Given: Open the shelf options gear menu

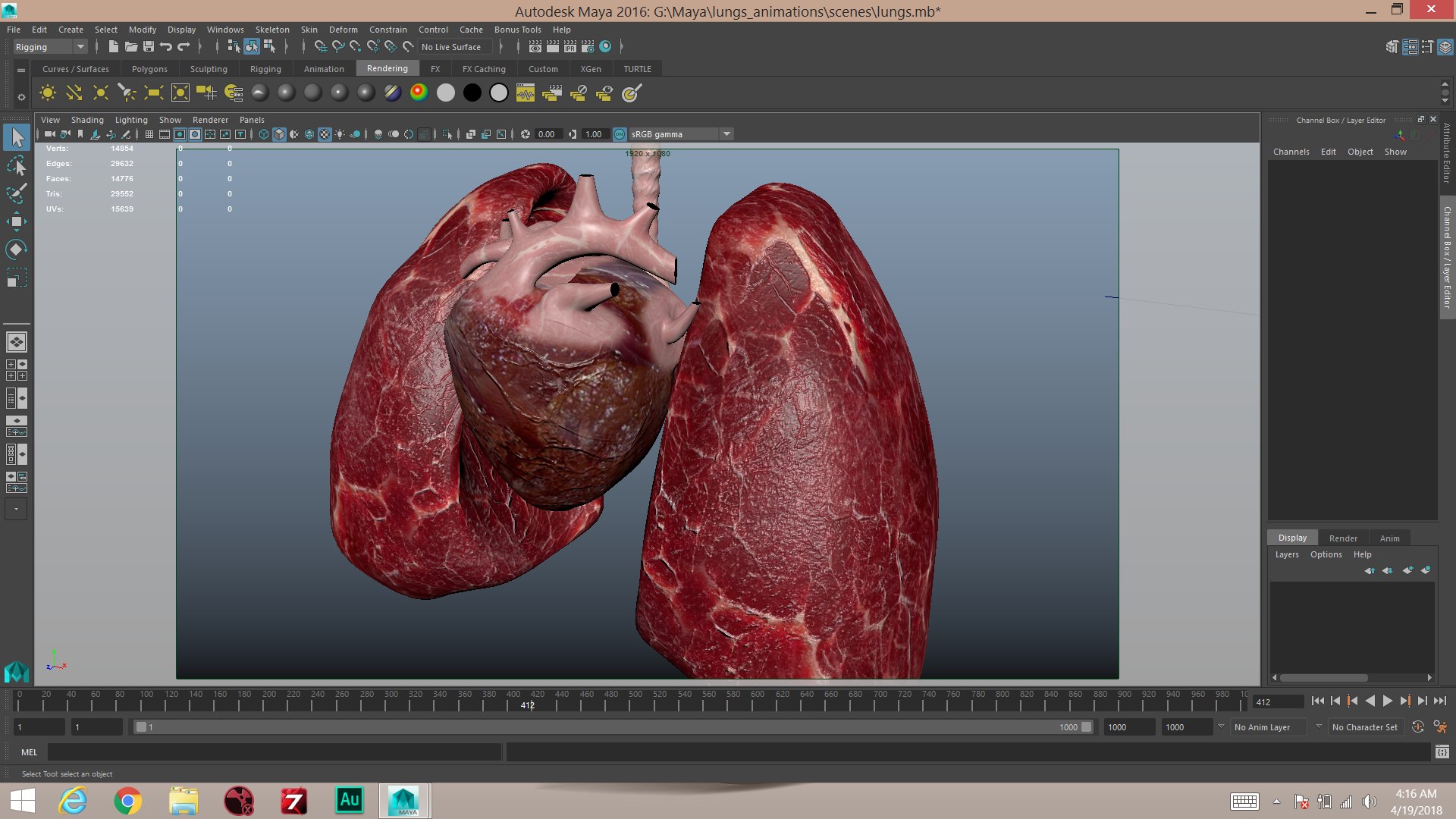Looking at the screenshot, I should pos(21,97).
